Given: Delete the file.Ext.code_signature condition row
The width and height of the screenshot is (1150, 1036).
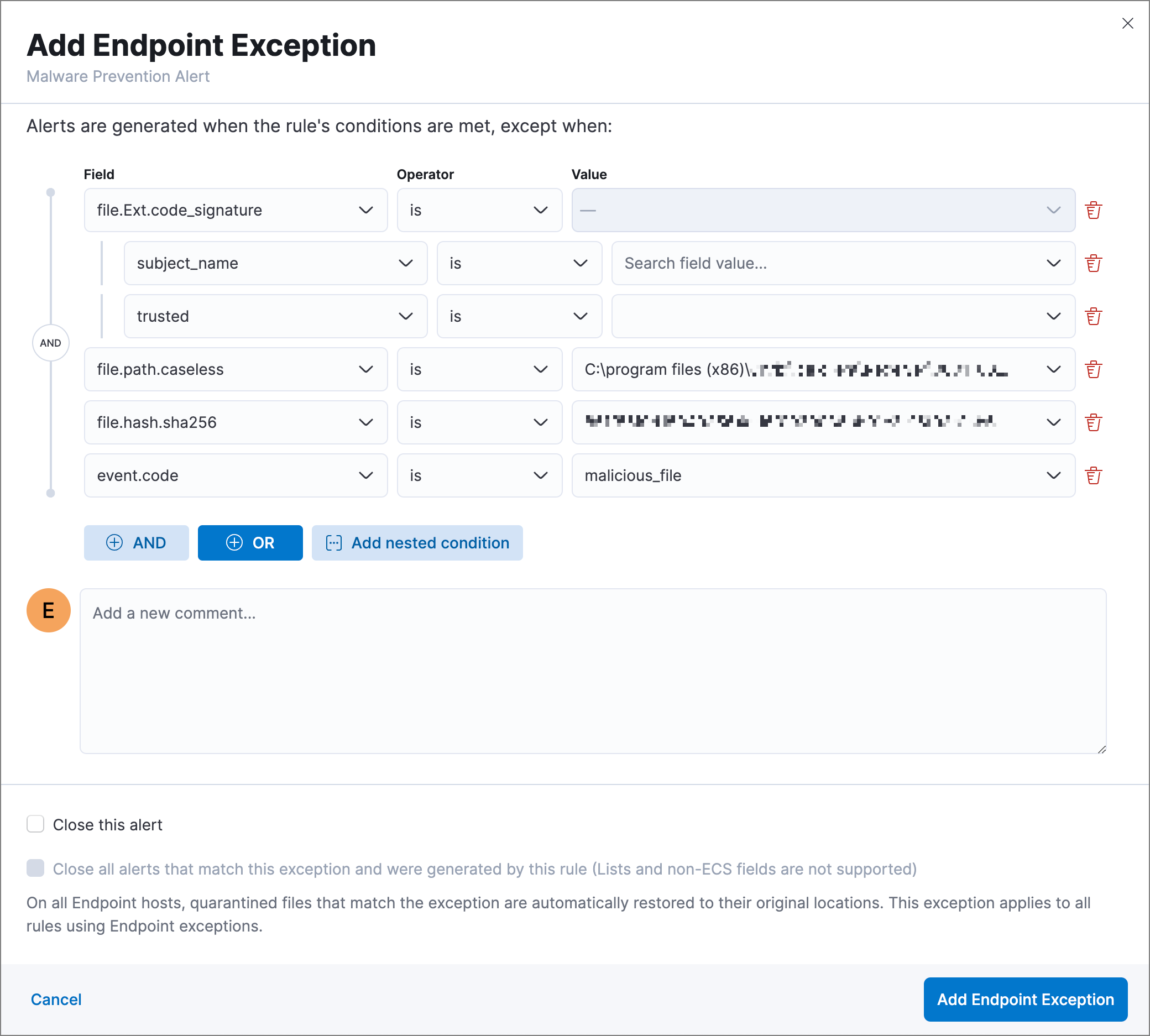Looking at the screenshot, I should 1094,210.
